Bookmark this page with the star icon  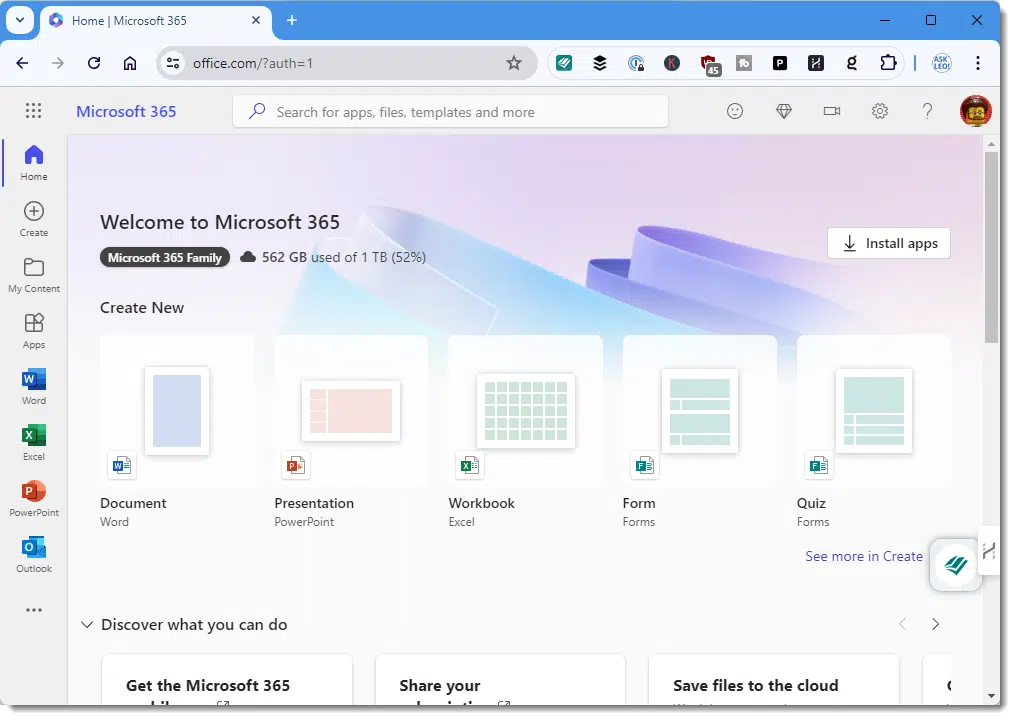(x=514, y=63)
